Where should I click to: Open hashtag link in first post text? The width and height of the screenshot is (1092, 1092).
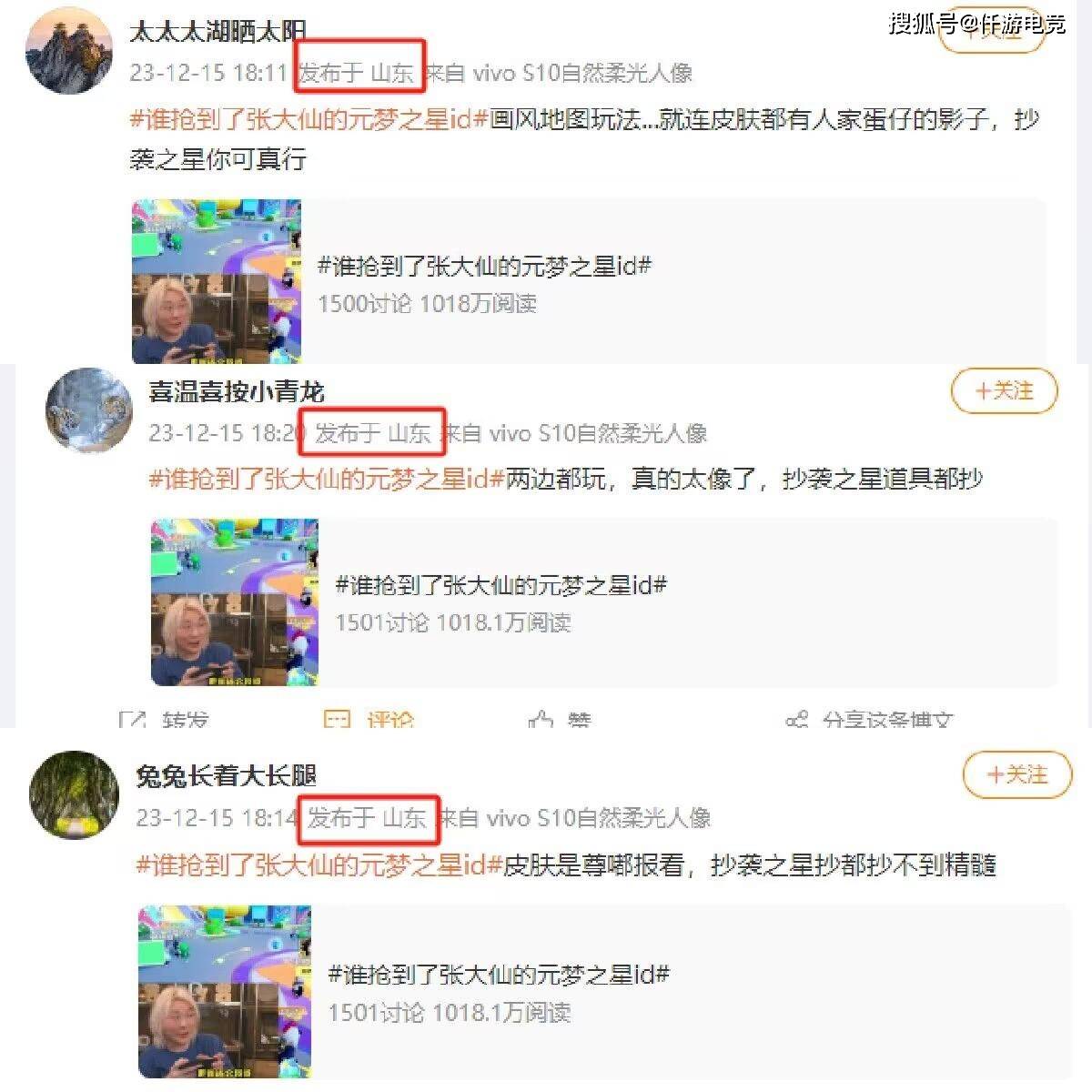pyautogui.click(x=309, y=120)
